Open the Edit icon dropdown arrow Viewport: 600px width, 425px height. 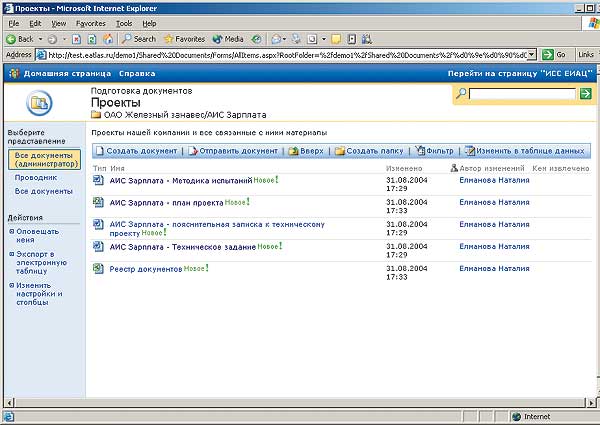[x=324, y=39]
